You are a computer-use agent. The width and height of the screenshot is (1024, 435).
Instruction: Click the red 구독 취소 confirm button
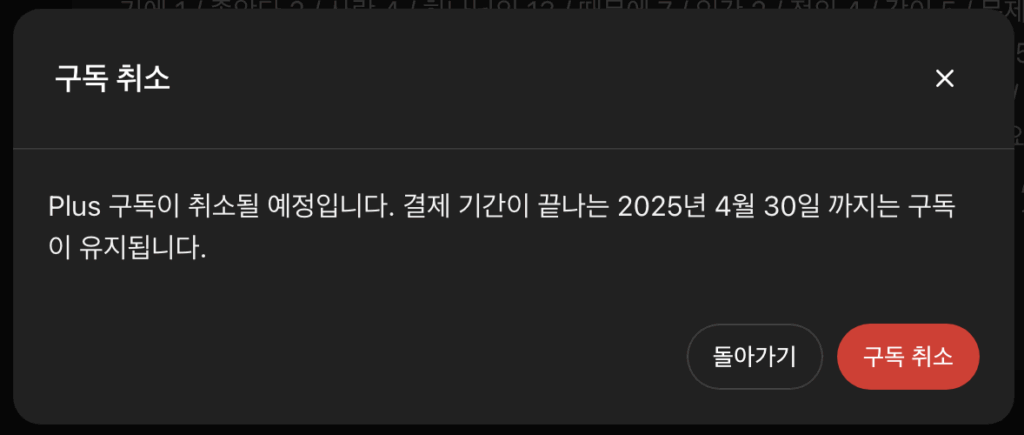pyautogui.click(x=908, y=357)
